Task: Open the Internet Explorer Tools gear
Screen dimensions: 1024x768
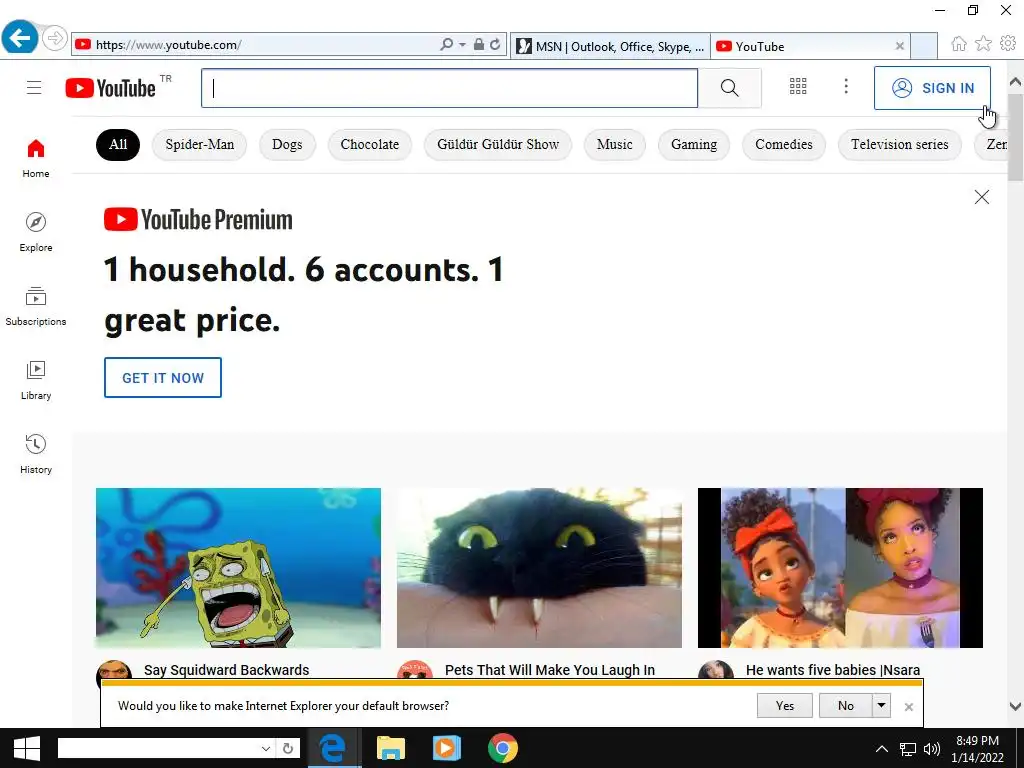Action: [x=1008, y=44]
